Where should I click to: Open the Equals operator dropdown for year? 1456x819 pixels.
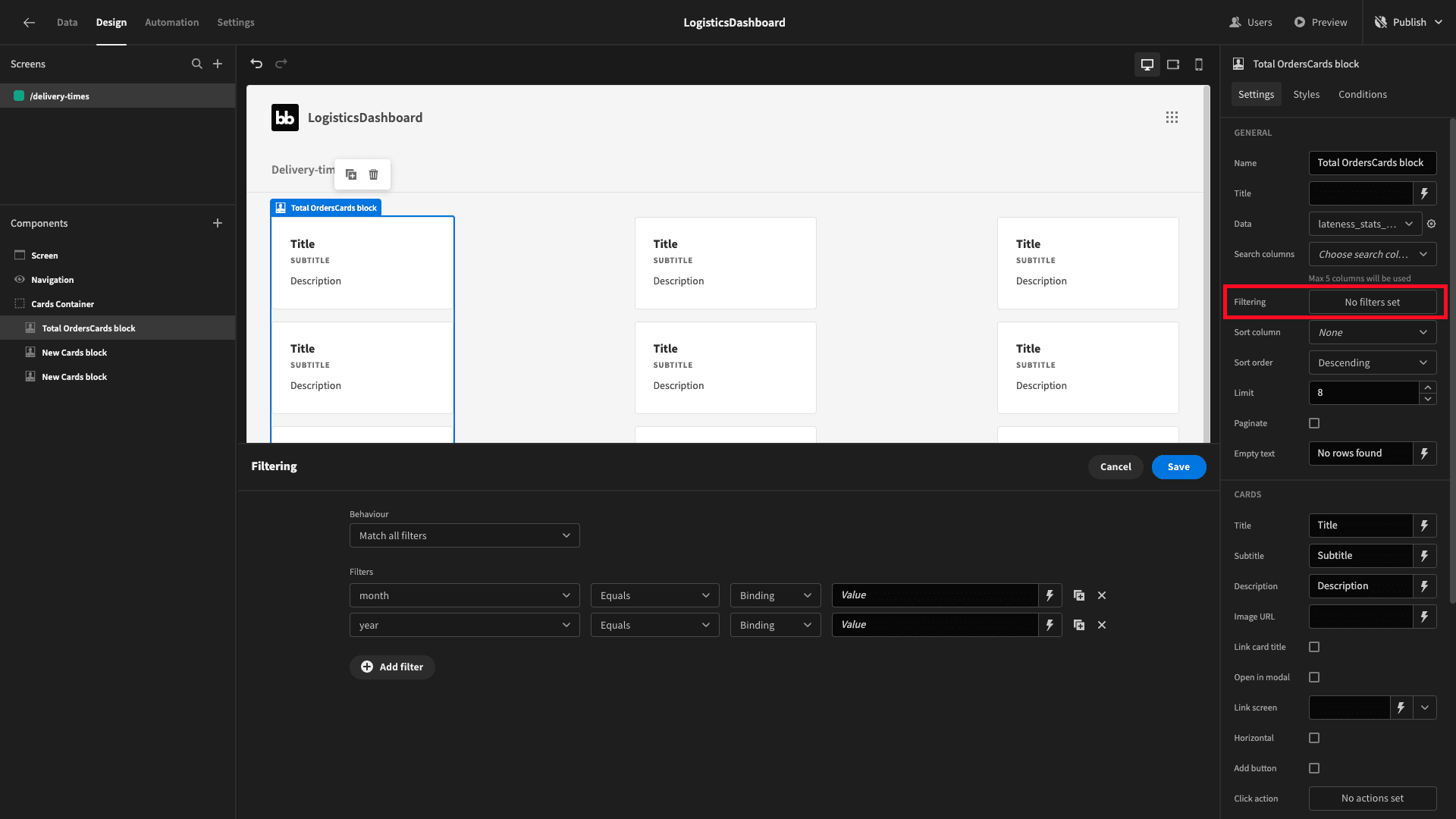click(x=654, y=625)
